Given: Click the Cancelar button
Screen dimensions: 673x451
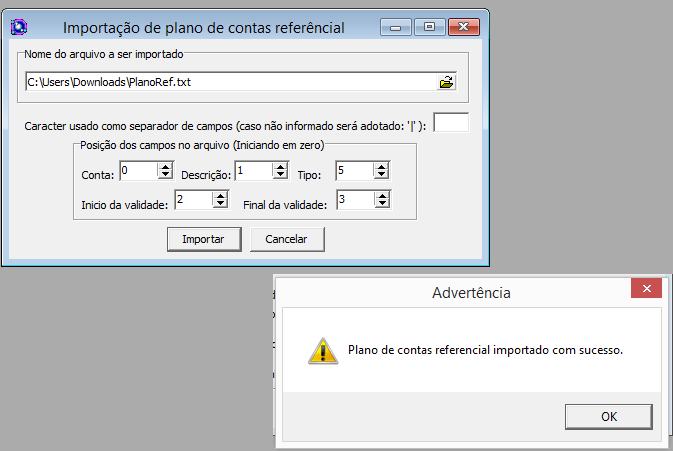Looking at the screenshot, I should (287, 239).
